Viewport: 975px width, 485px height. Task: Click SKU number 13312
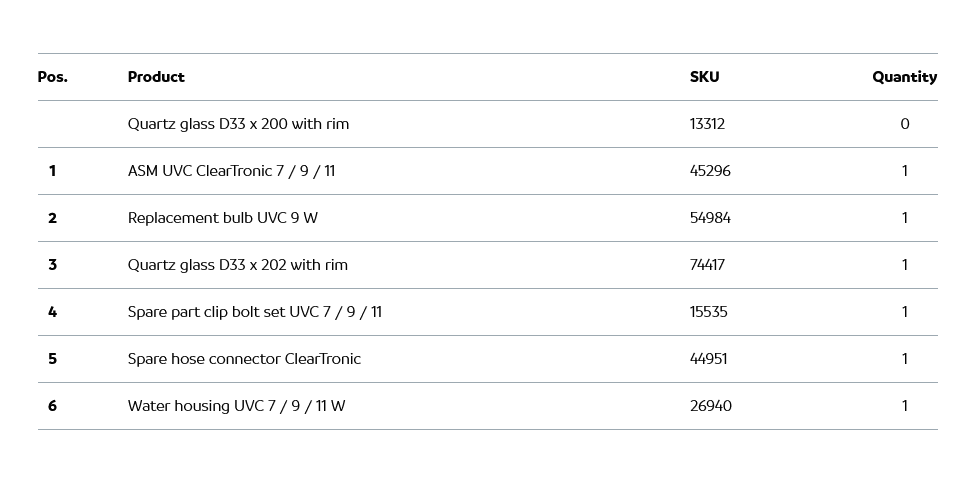[x=707, y=124]
